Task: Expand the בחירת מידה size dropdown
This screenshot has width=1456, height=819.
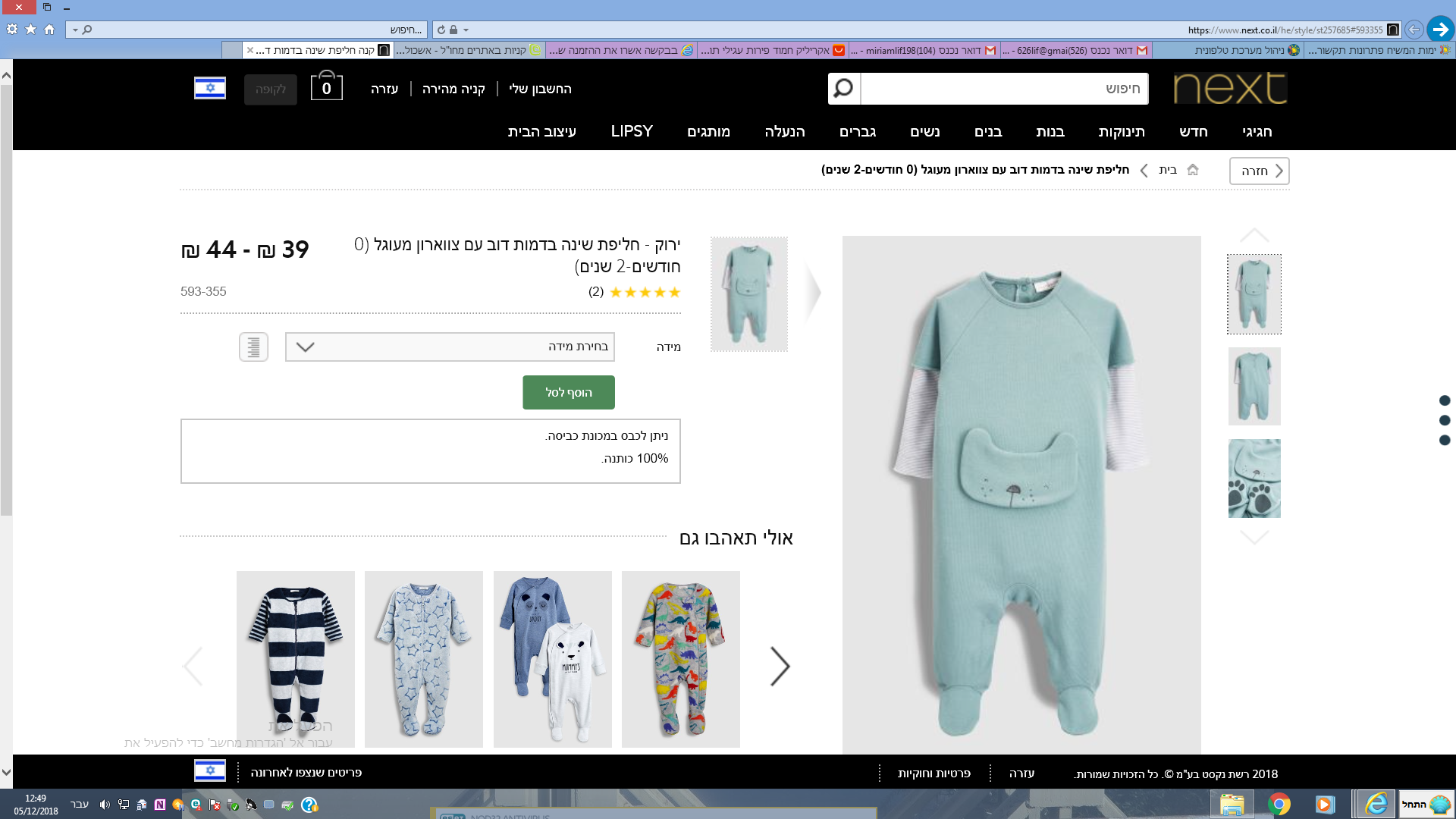Action: click(x=450, y=347)
